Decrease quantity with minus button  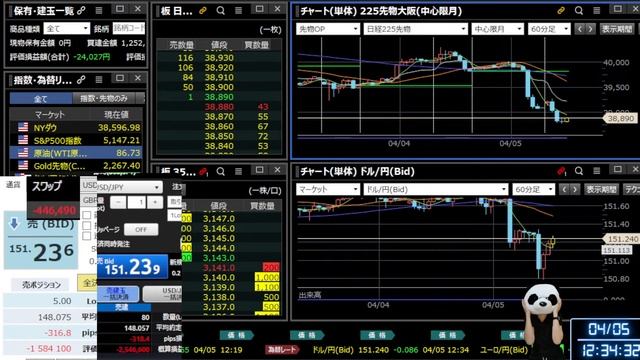118,202
